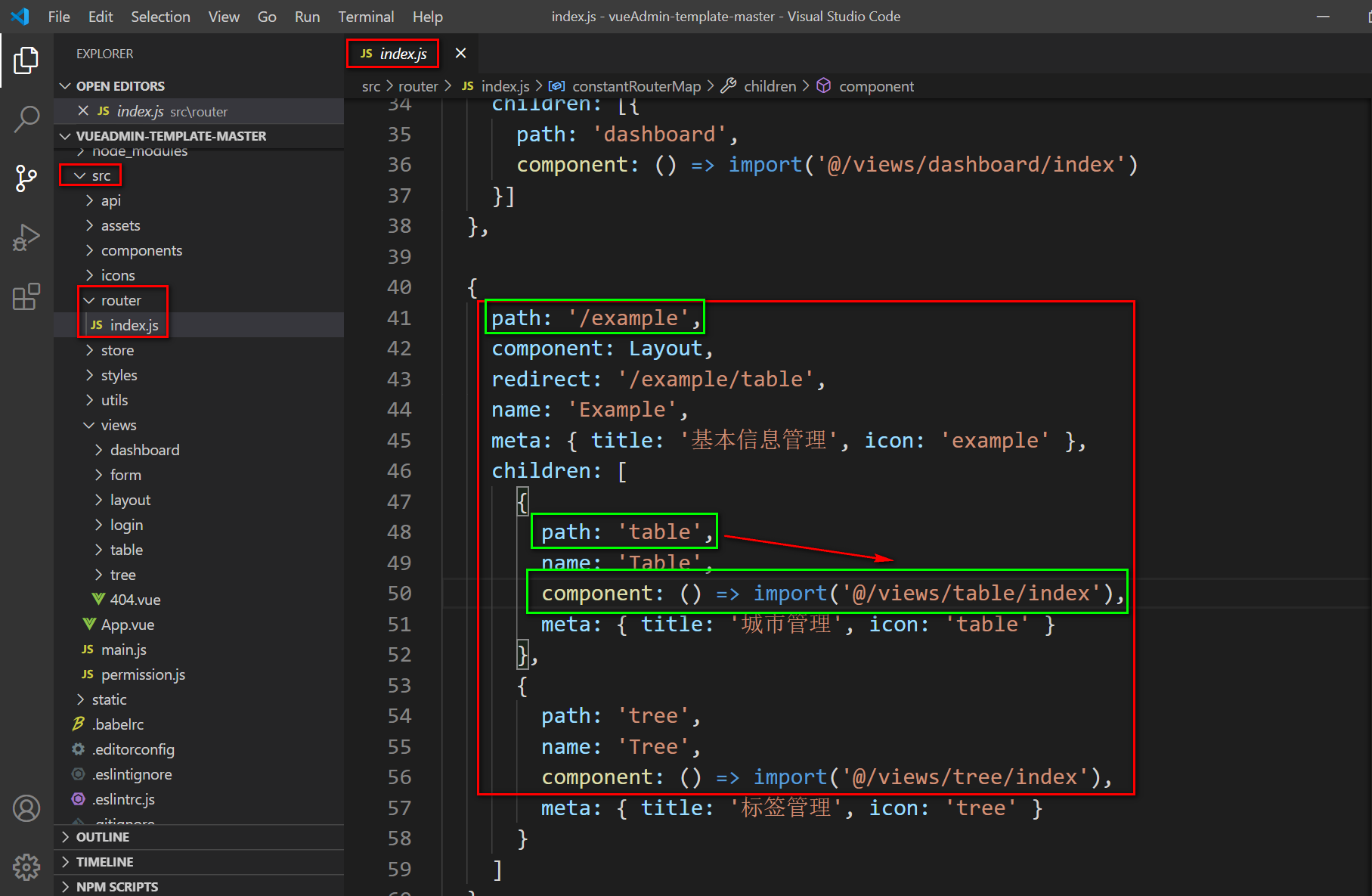This screenshot has width=1372, height=896.
Task: Open the Accounts menu icon
Action: click(26, 808)
